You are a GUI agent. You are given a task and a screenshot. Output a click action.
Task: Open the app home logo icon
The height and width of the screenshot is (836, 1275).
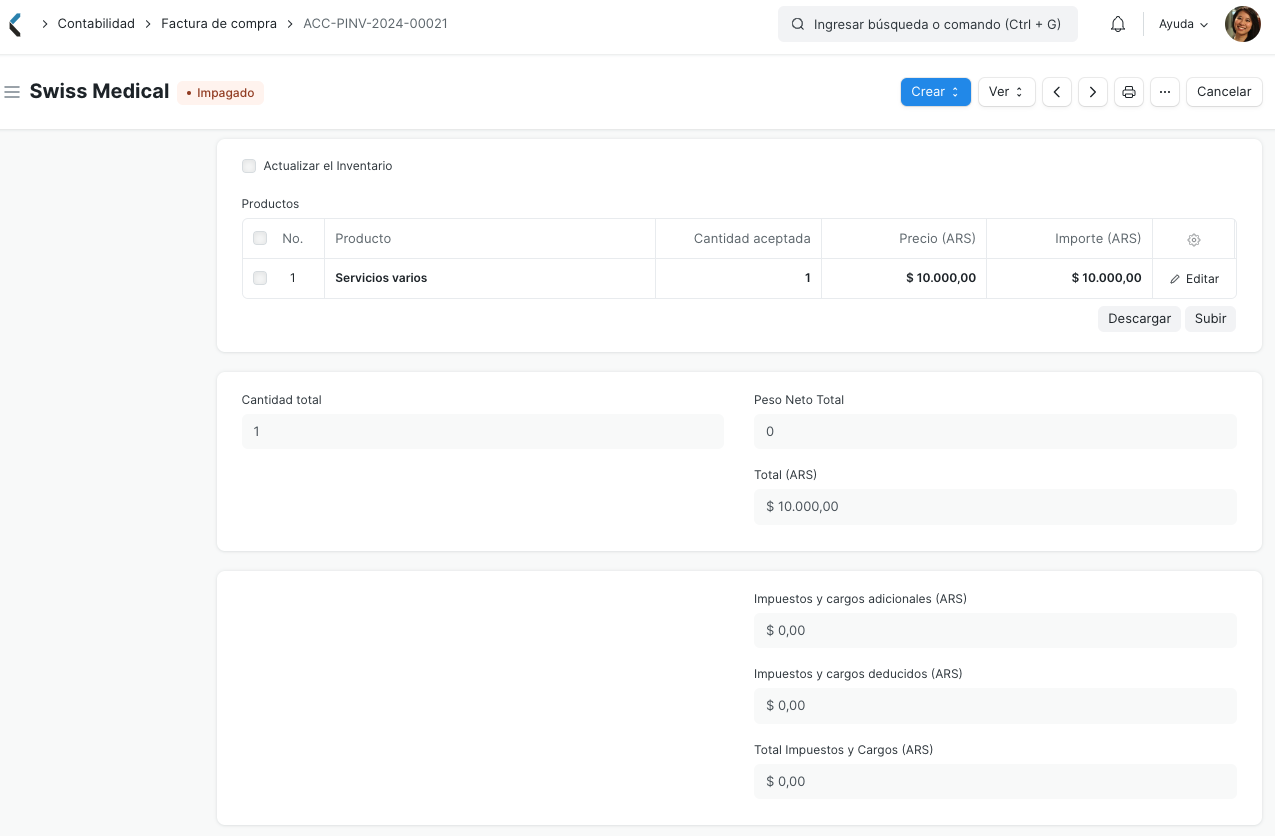14,24
